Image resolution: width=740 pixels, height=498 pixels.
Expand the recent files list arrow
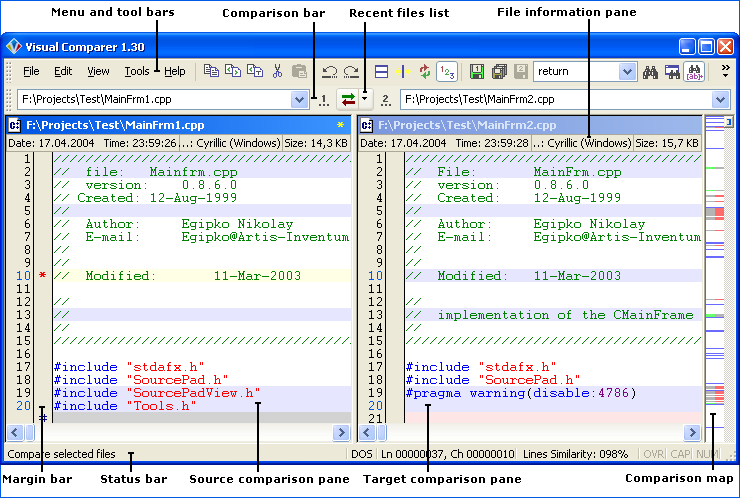tap(366, 99)
